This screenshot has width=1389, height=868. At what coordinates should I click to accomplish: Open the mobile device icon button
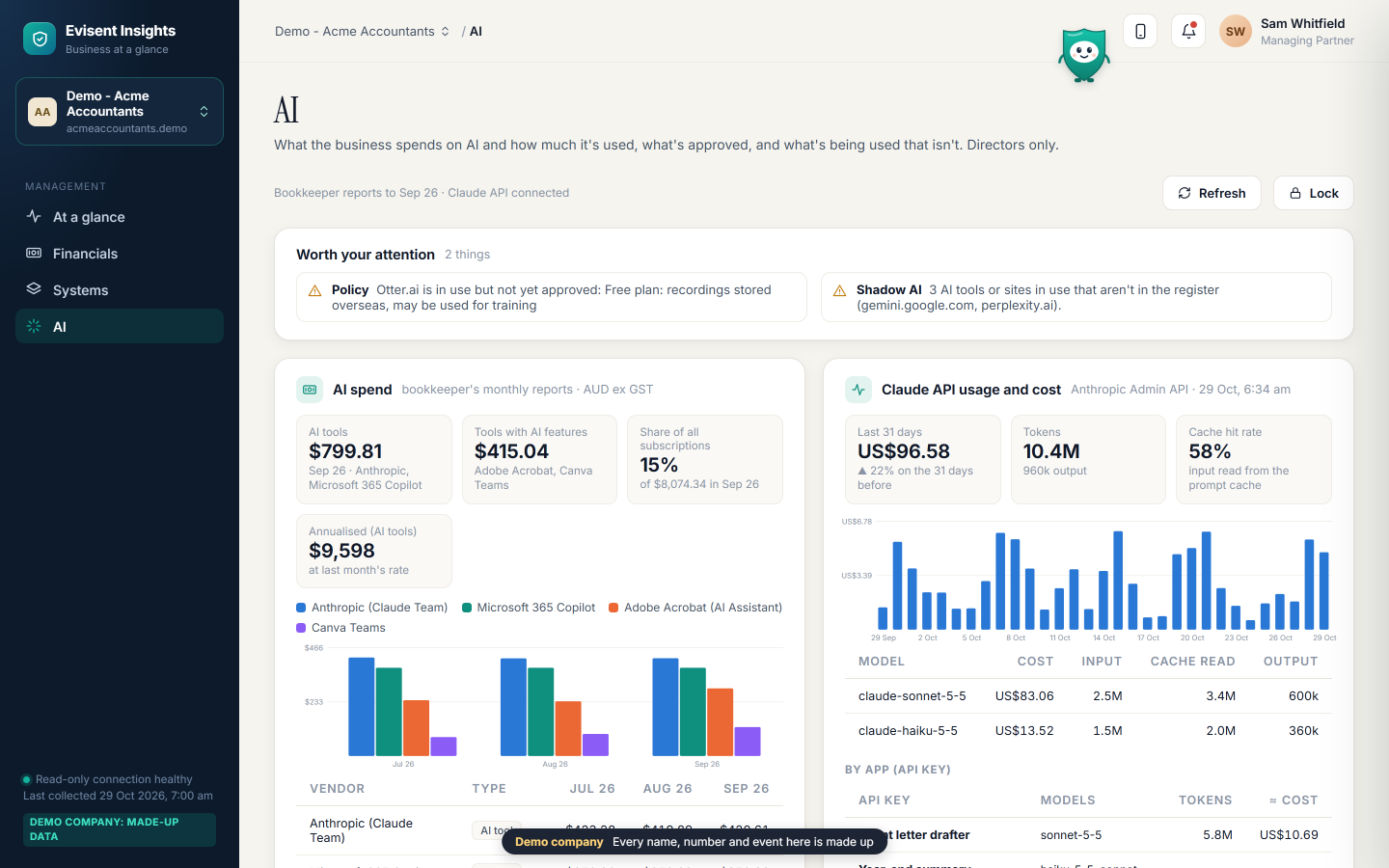(1140, 31)
